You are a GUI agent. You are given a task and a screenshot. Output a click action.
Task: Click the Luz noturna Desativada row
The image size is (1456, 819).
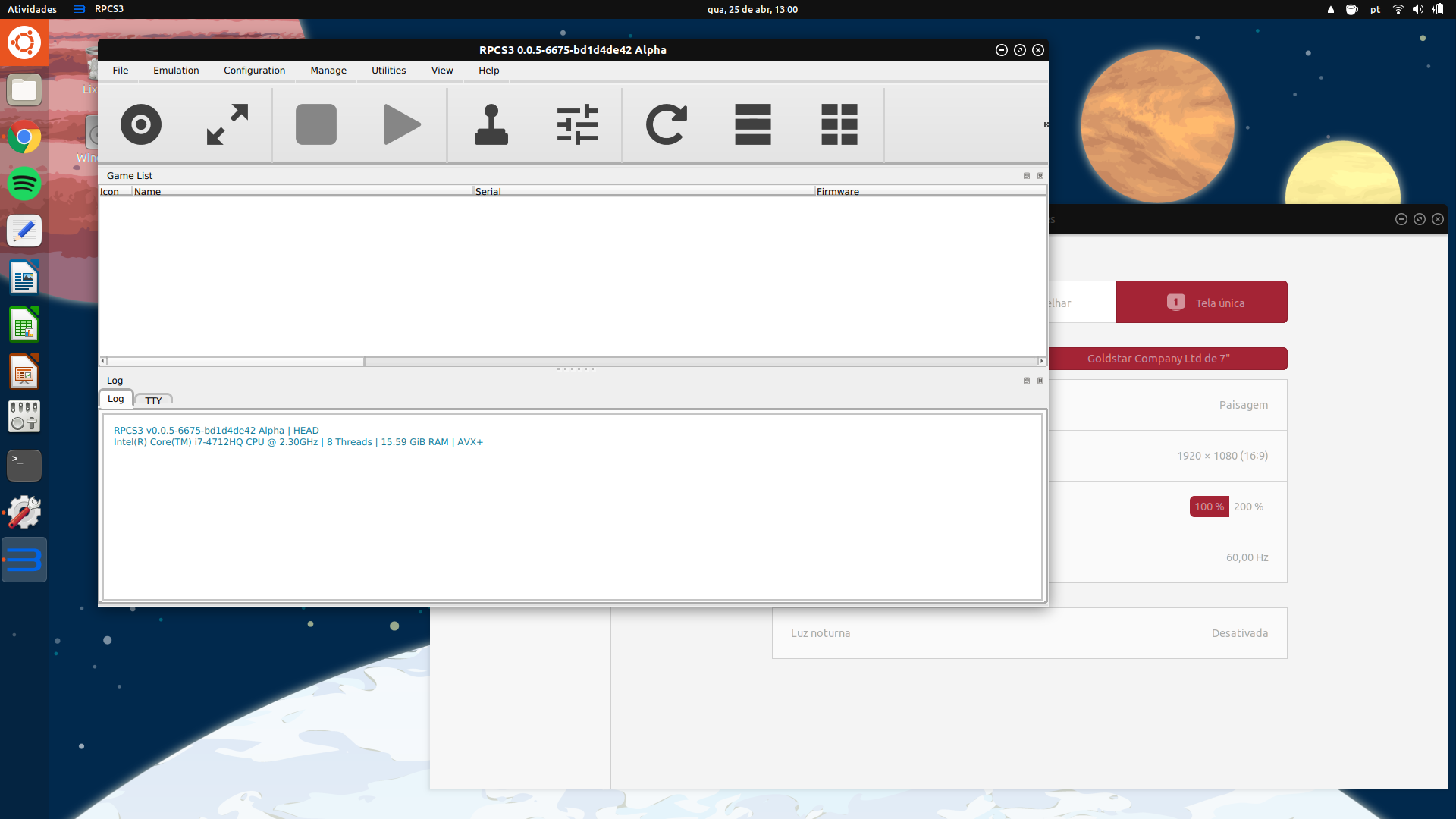point(1029,633)
